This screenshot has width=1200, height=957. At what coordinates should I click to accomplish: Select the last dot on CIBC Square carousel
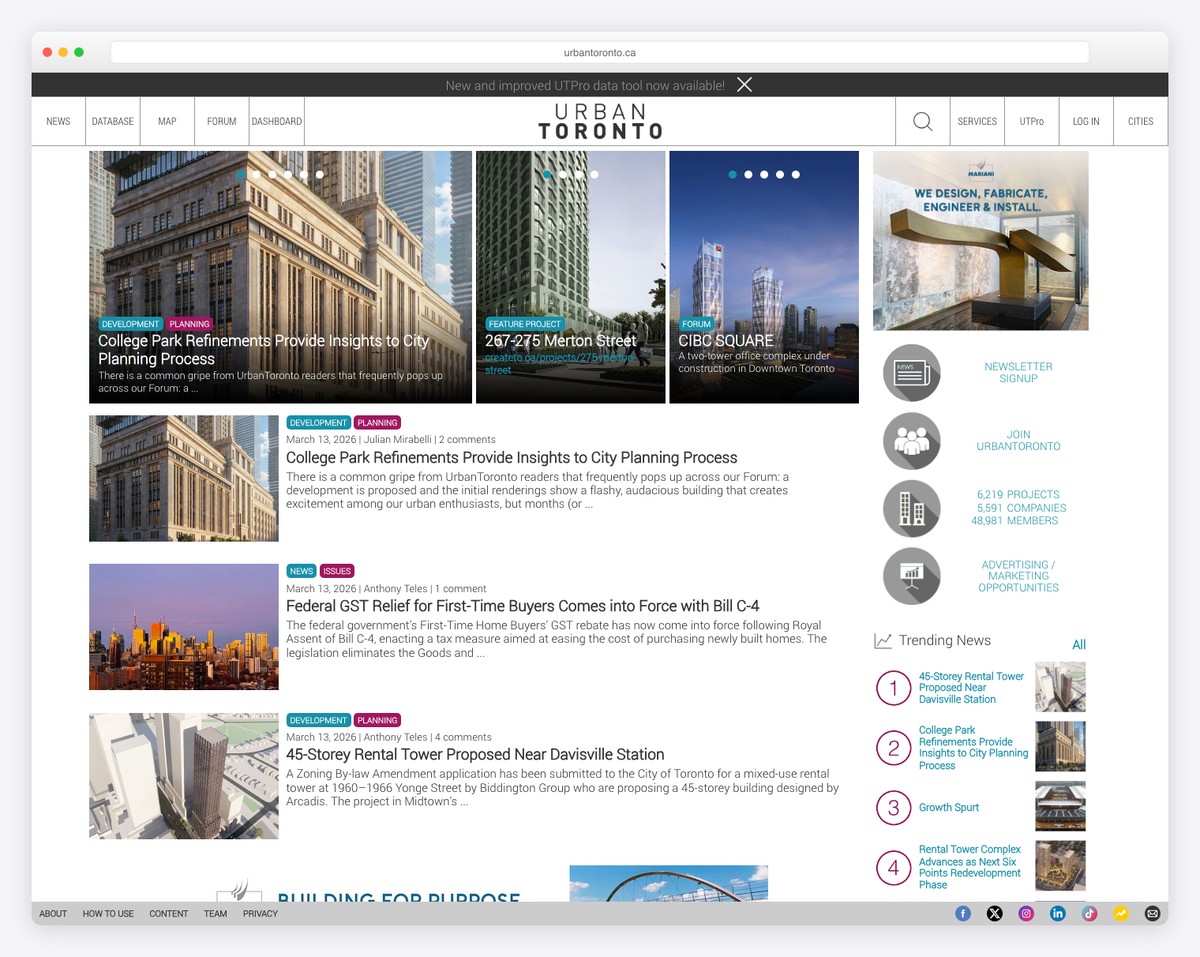(795, 174)
